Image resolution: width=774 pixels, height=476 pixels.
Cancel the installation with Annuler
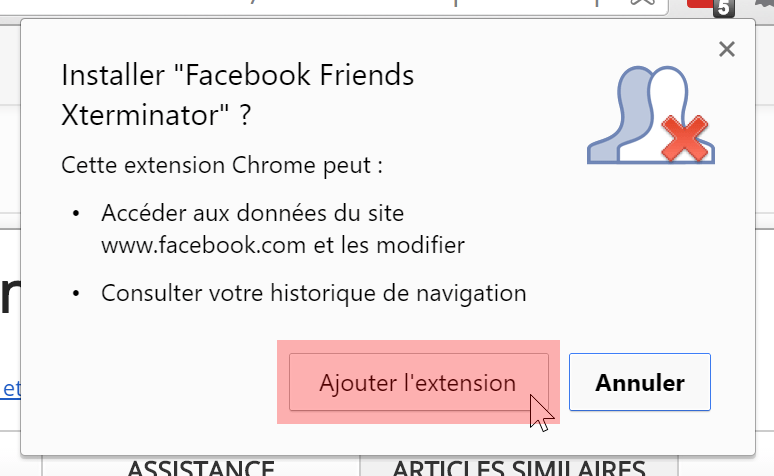pyautogui.click(x=640, y=382)
